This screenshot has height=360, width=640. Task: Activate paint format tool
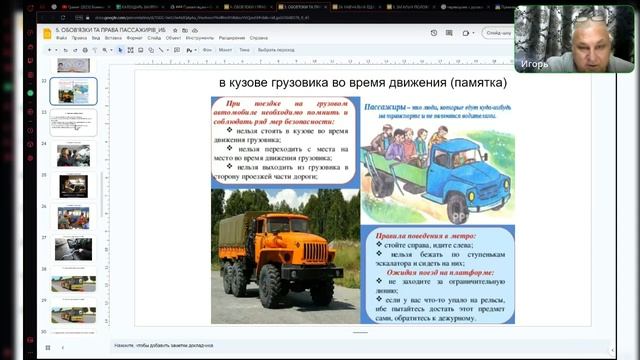point(95,50)
